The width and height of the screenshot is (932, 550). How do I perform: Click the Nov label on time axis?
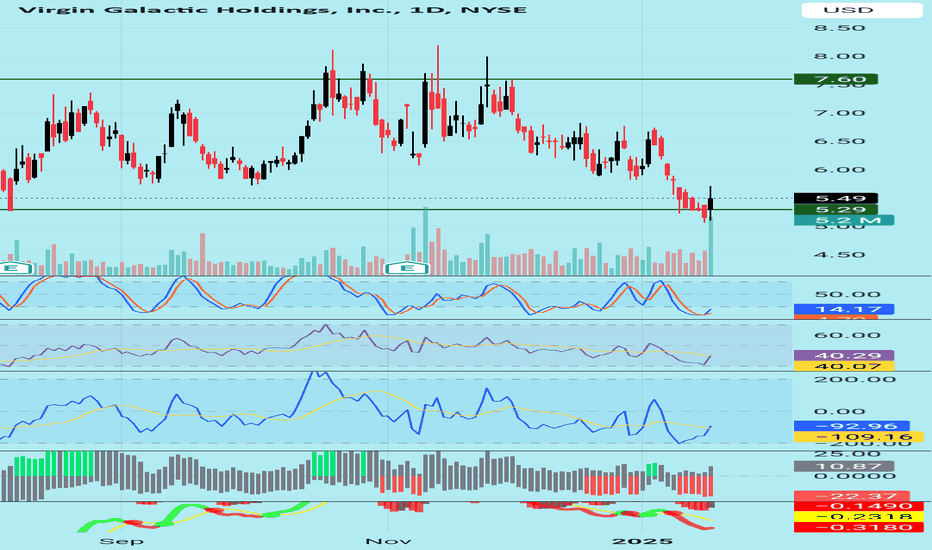pyautogui.click(x=388, y=541)
